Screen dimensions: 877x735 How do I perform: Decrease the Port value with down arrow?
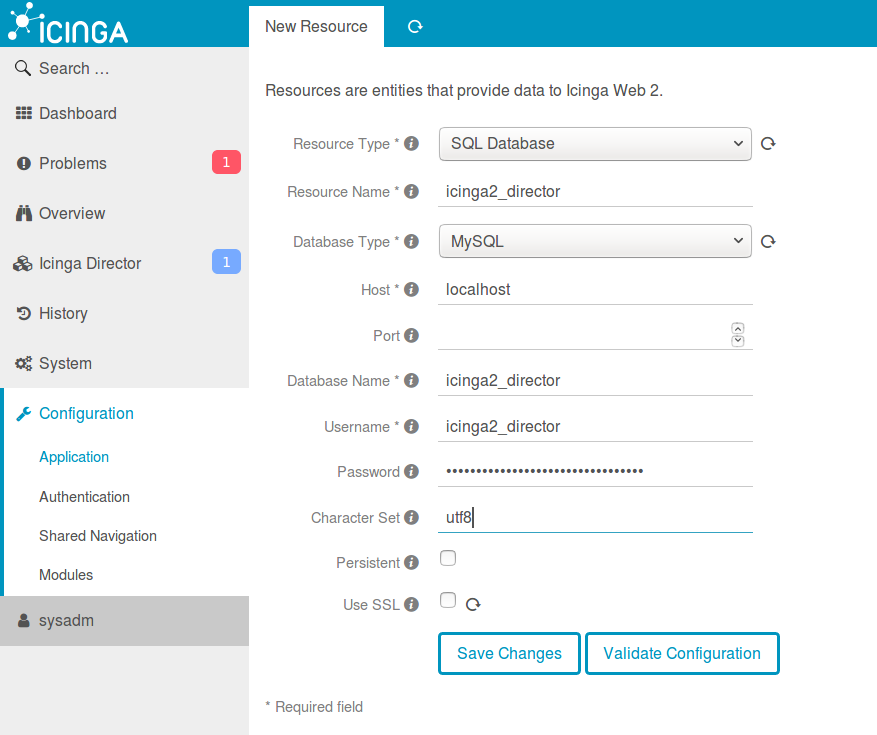click(x=738, y=341)
